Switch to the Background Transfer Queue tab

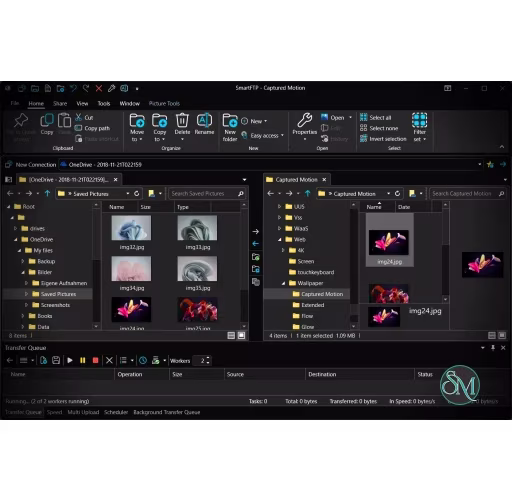[167, 412]
